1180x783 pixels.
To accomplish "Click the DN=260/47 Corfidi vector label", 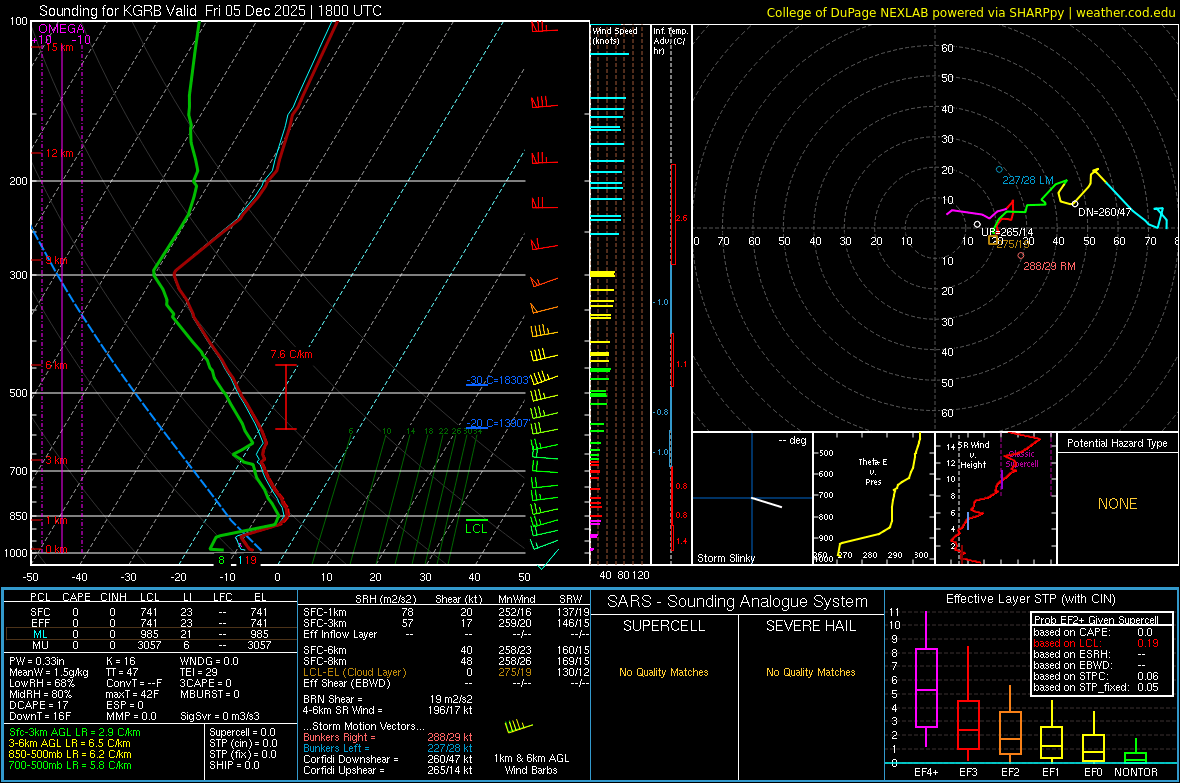I will tap(1104, 212).
